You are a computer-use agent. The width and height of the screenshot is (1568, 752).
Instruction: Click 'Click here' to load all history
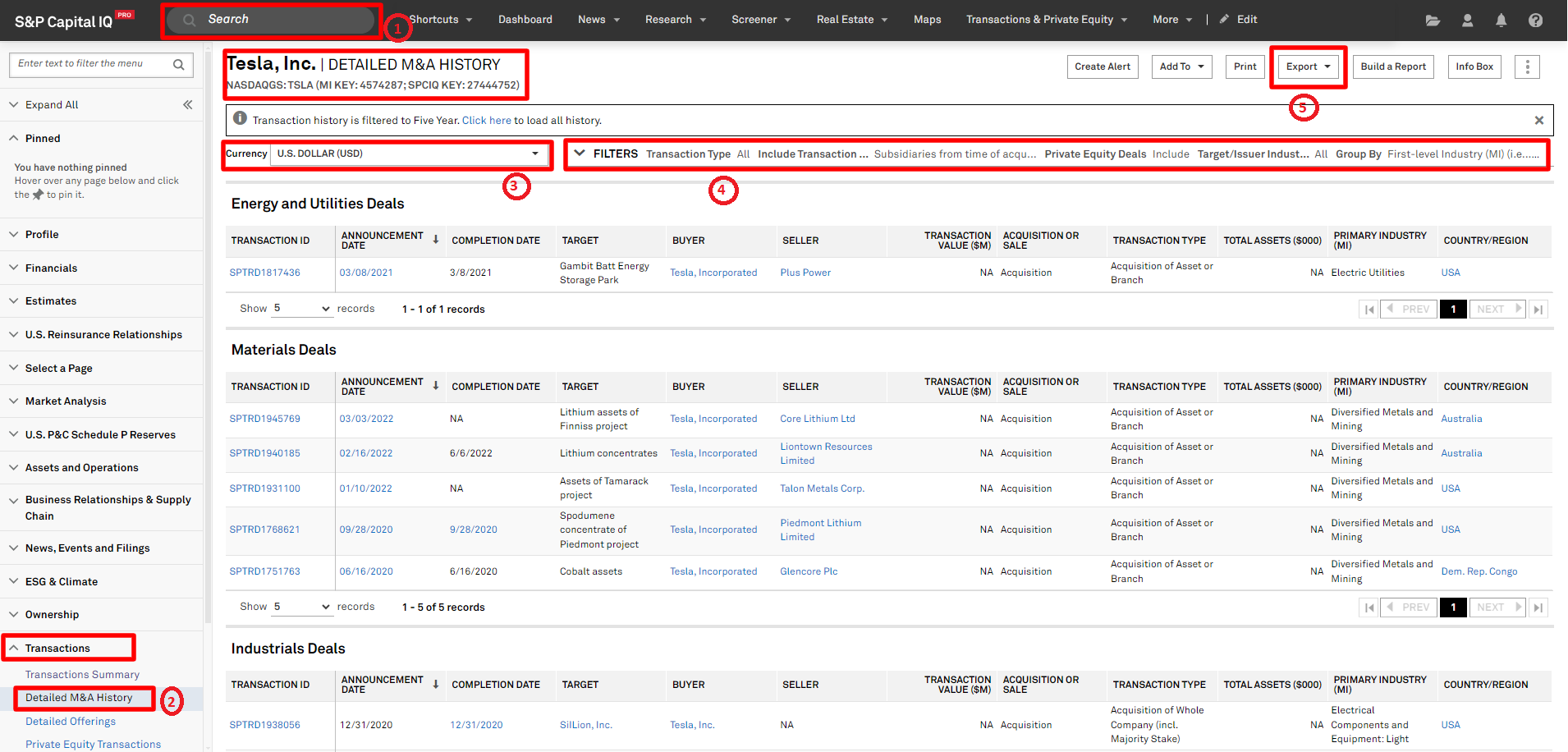487,121
